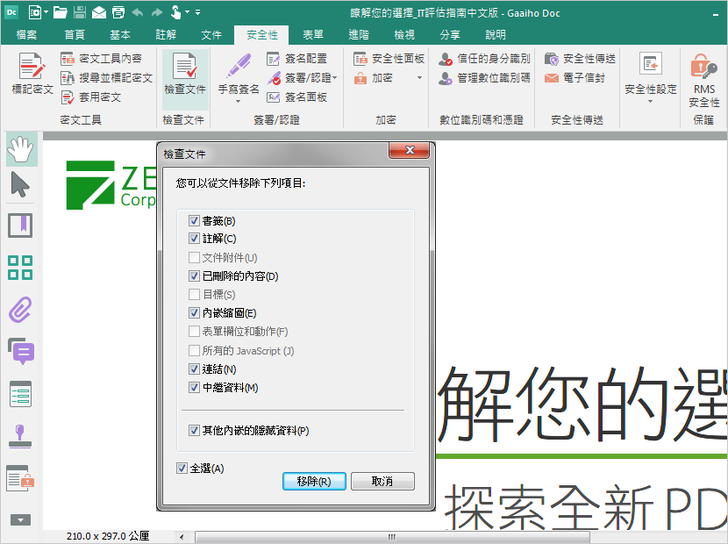
Task: Select the arrow pointer tool
Action: click(x=20, y=184)
